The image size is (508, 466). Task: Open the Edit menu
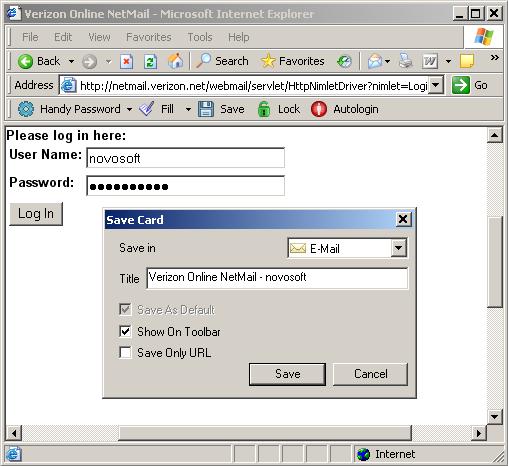63,37
